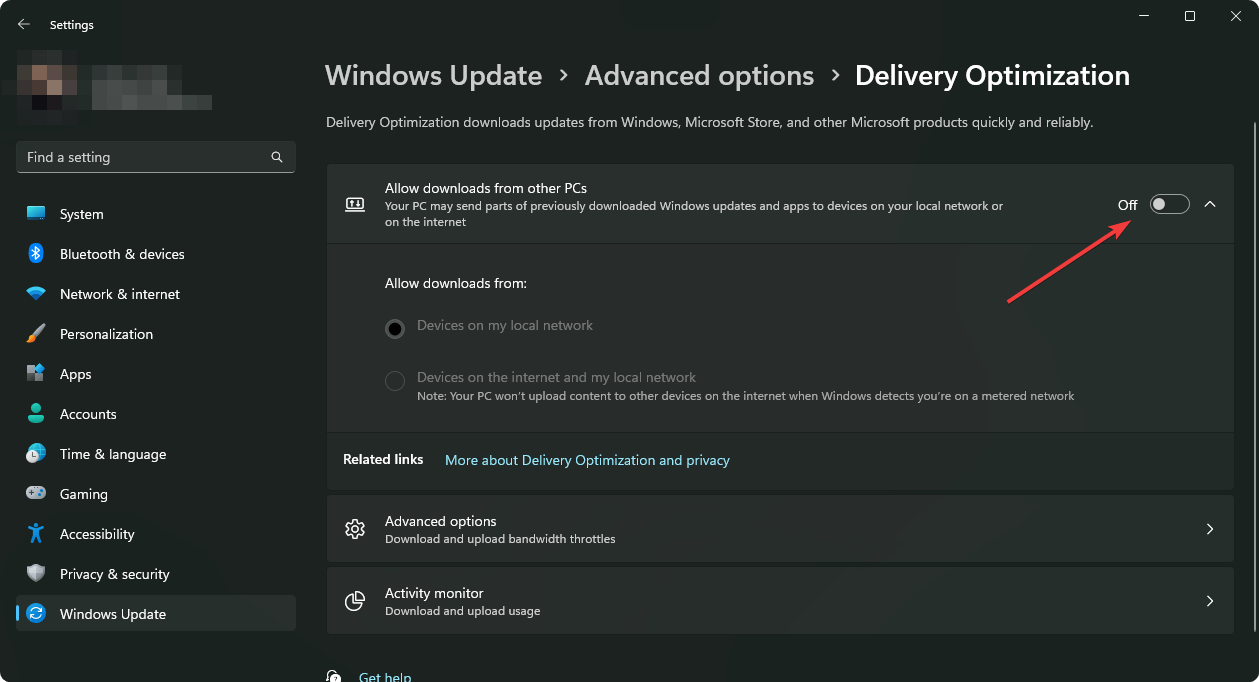Image resolution: width=1259 pixels, height=682 pixels.
Task: Open the Accessibility settings page
Action: (156, 534)
